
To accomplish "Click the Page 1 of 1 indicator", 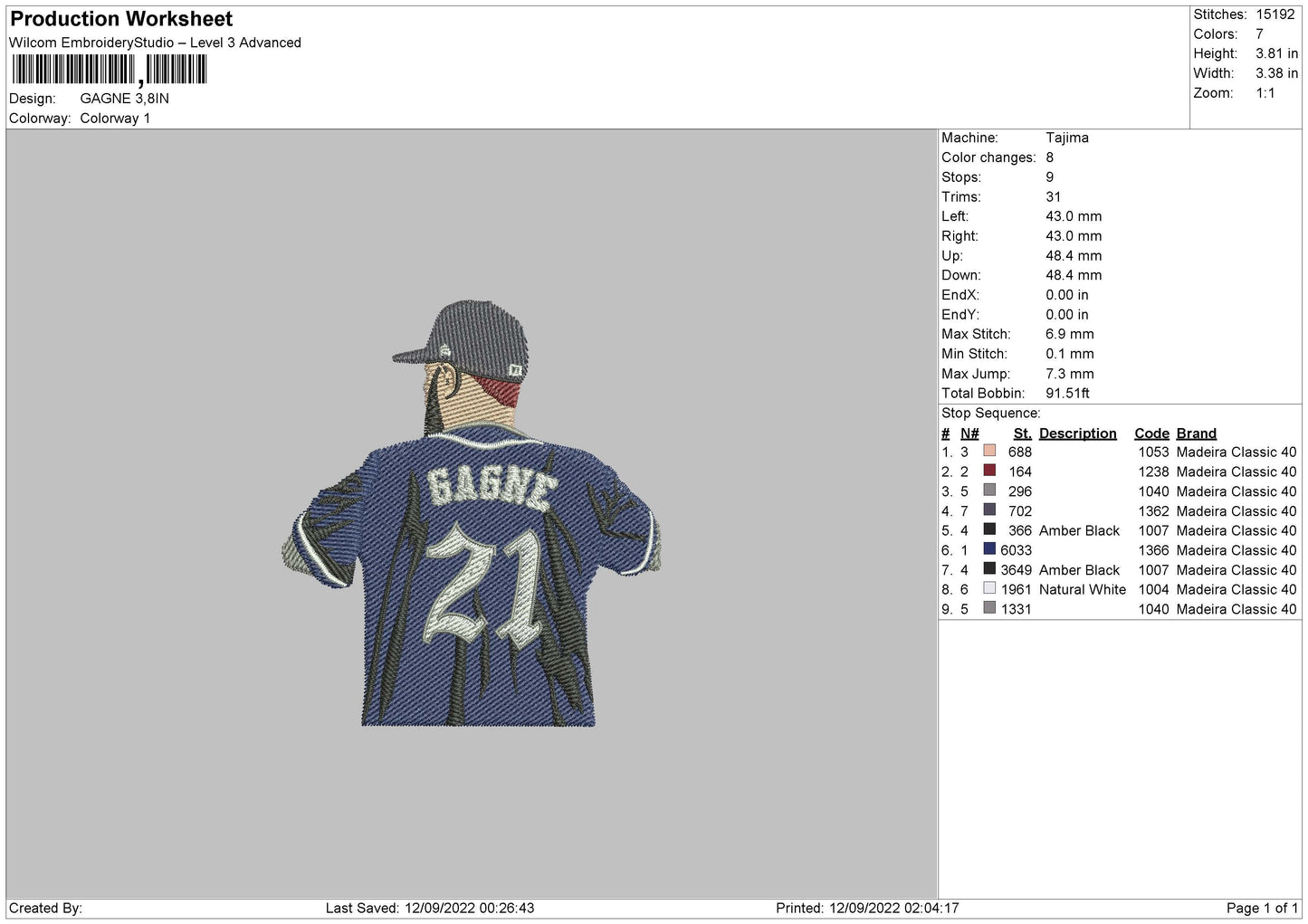I will 1262,909.
